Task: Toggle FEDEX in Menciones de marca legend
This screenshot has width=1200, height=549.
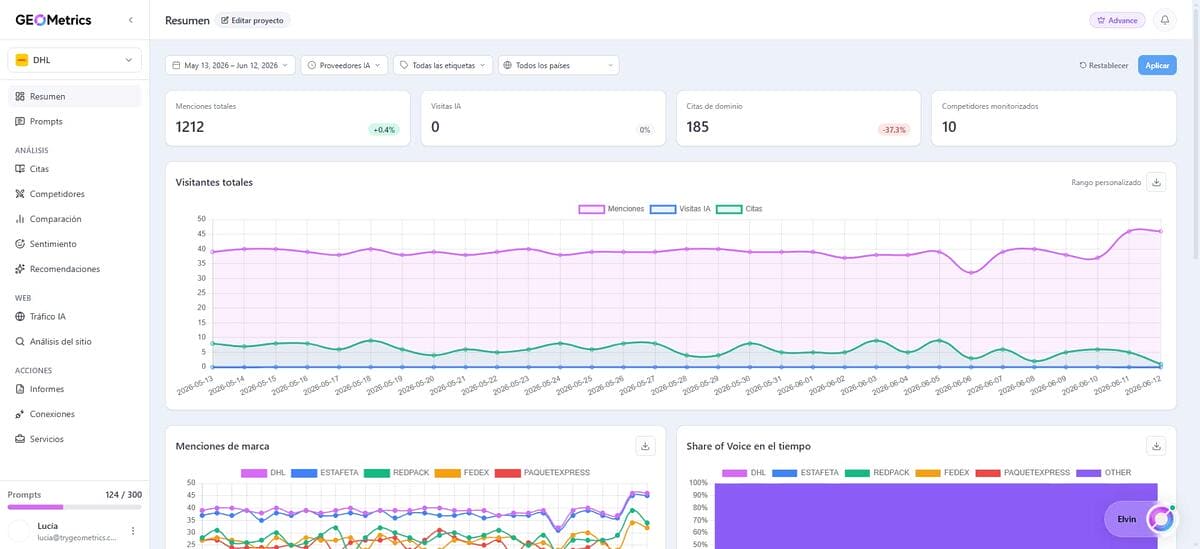Action: pos(462,472)
